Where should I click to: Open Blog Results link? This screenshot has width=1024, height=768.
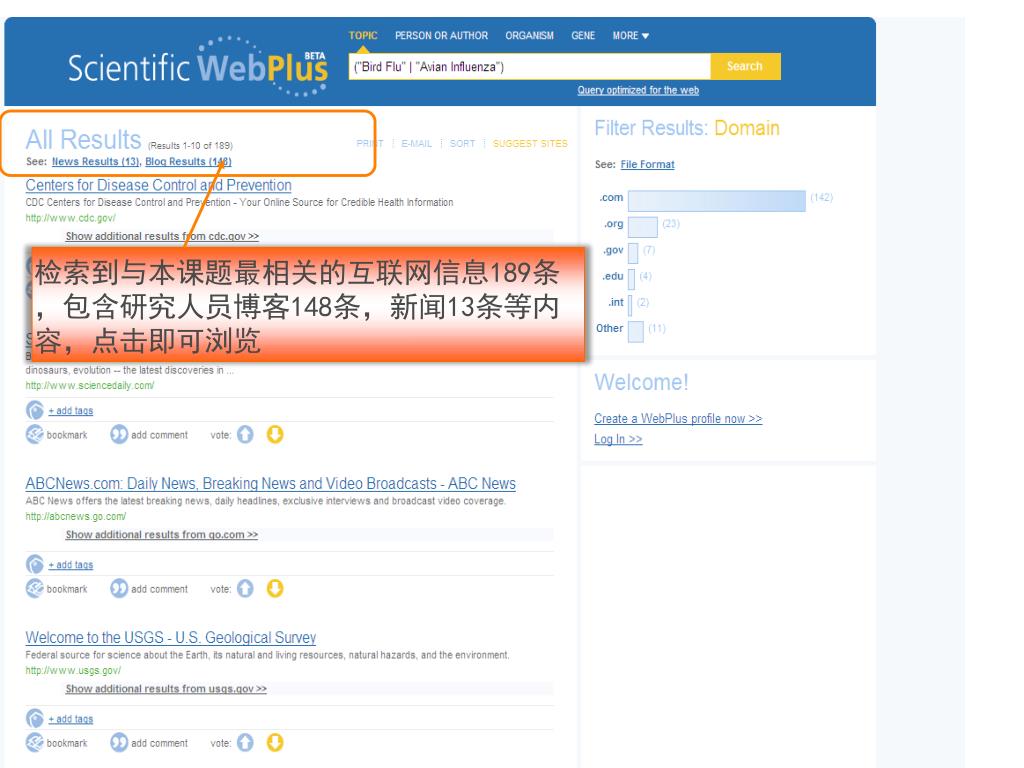click(188, 161)
